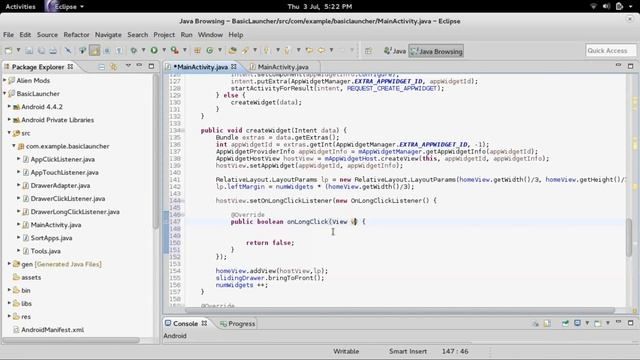The width and height of the screenshot is (640, 360).
Task: Open the Project menu
Action: [x=164, y=35]
